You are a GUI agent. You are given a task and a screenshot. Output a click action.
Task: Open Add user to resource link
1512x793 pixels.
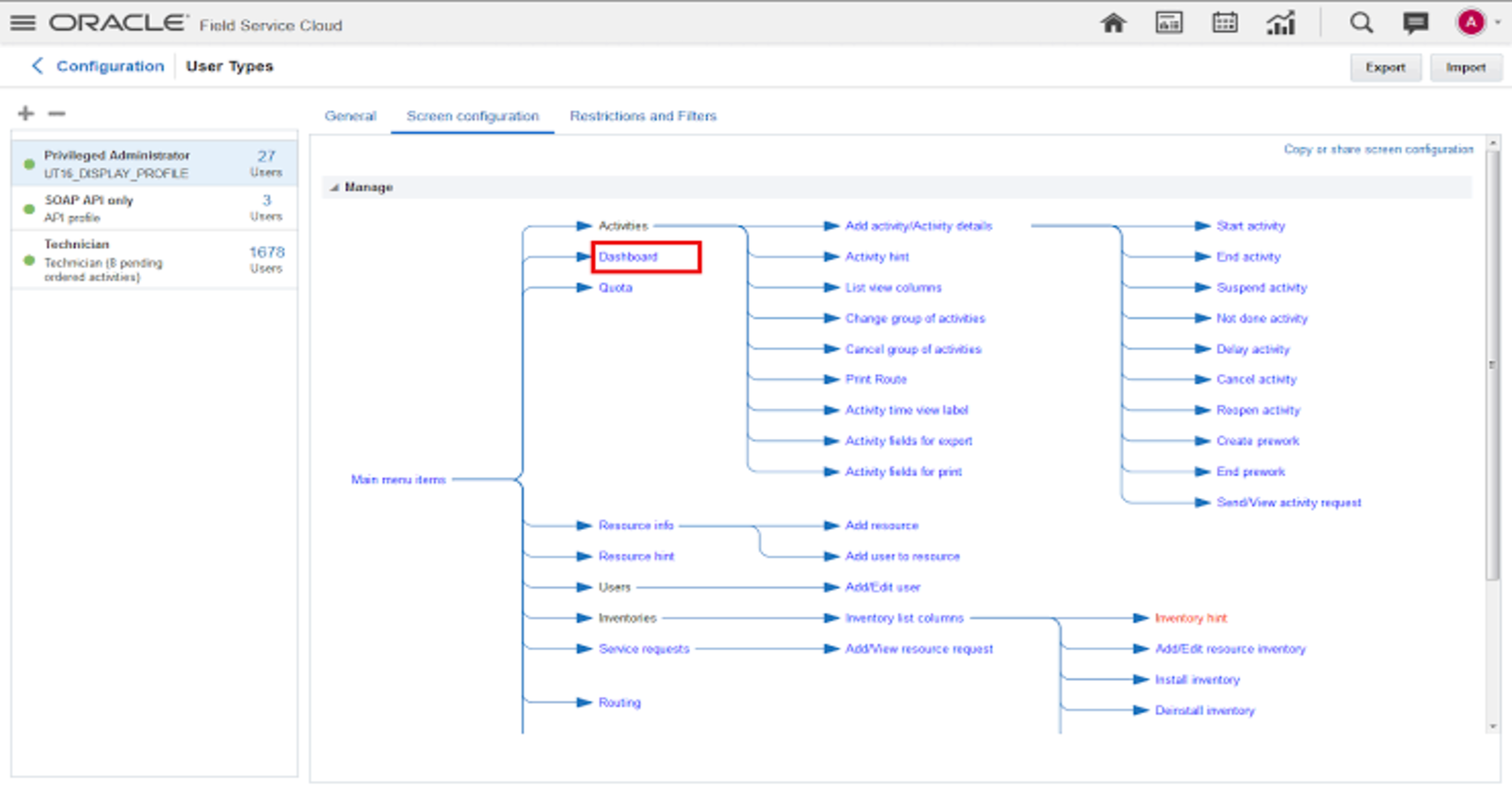902,556
